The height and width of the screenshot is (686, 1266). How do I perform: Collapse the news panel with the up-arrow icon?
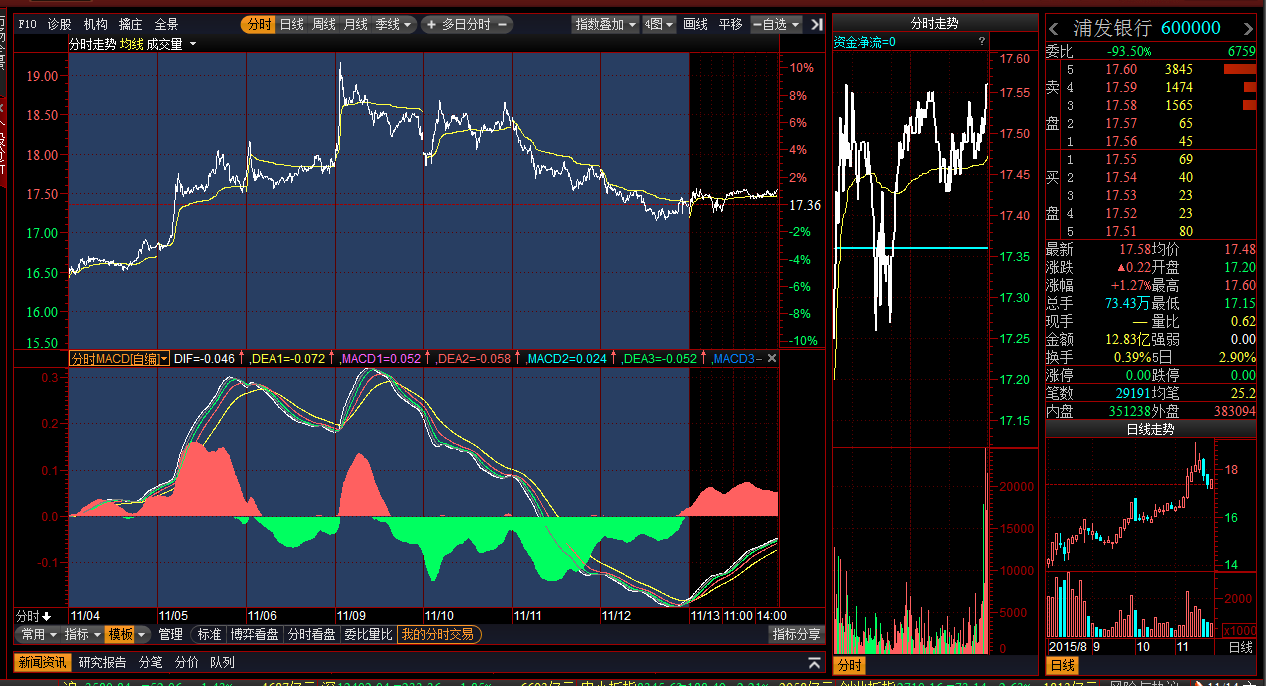(814, 663)
